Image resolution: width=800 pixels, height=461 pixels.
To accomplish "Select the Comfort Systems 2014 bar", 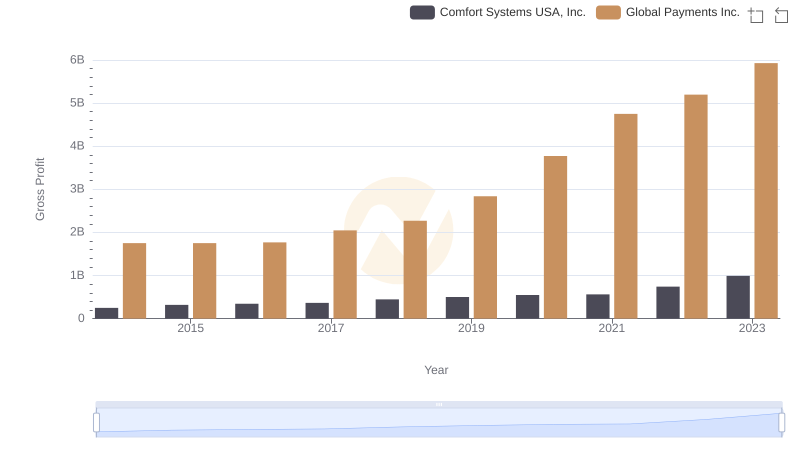I will [x=106, y=313].
